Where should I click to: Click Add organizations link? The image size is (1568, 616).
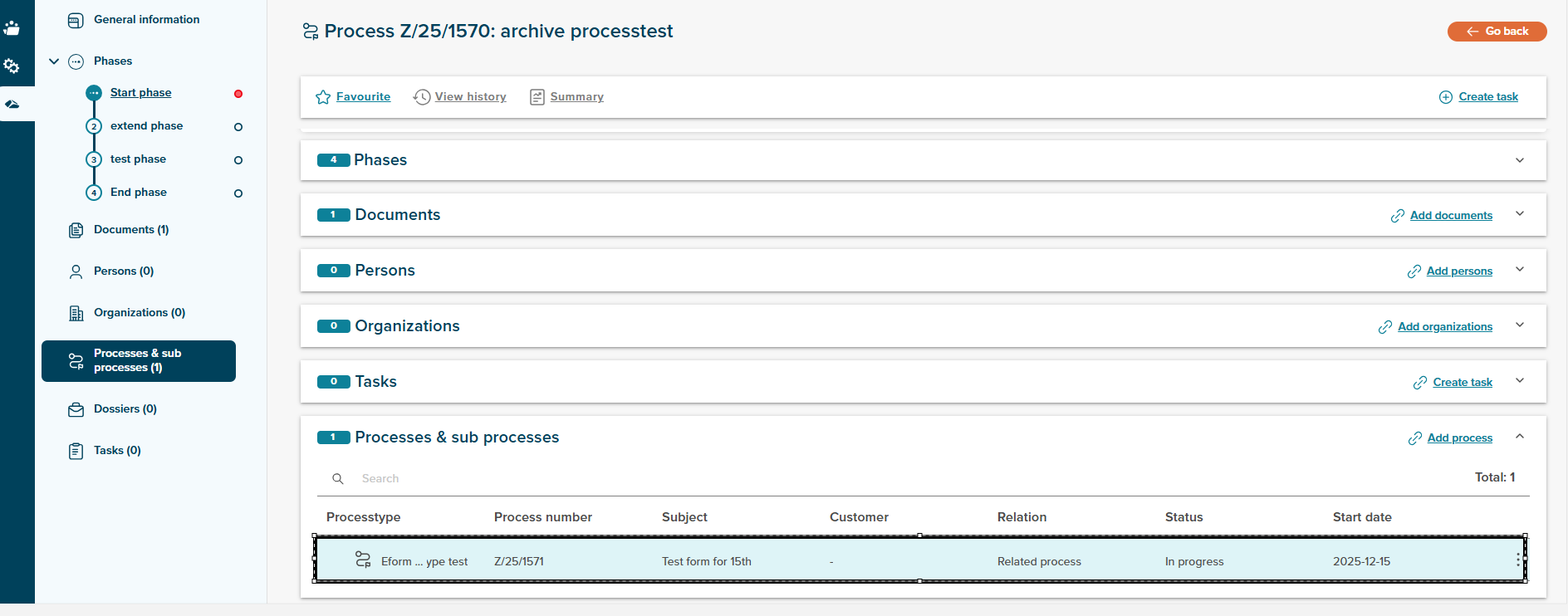coord(1445,326)
